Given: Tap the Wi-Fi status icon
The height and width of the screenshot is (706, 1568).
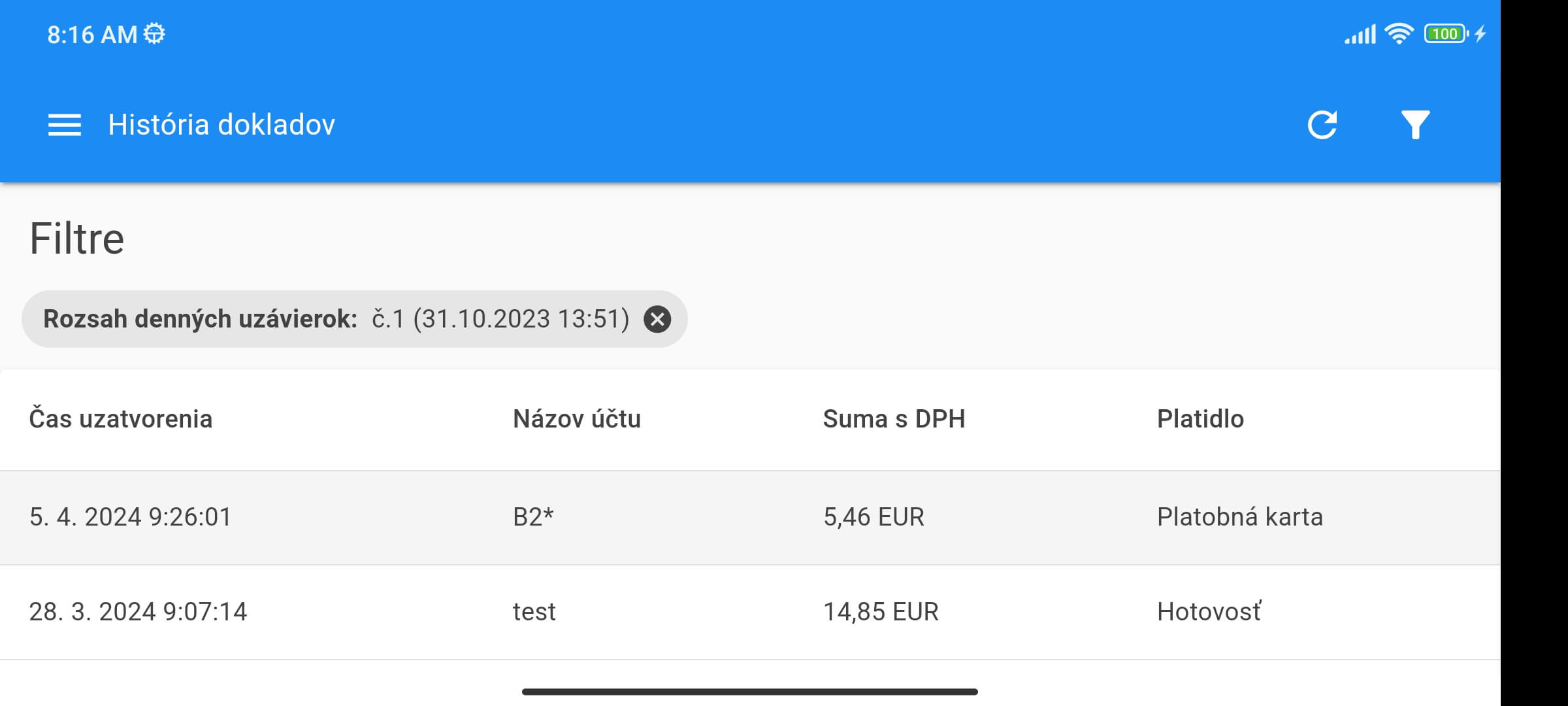Looking at the screenshot, I should [x=1399, y=33].
